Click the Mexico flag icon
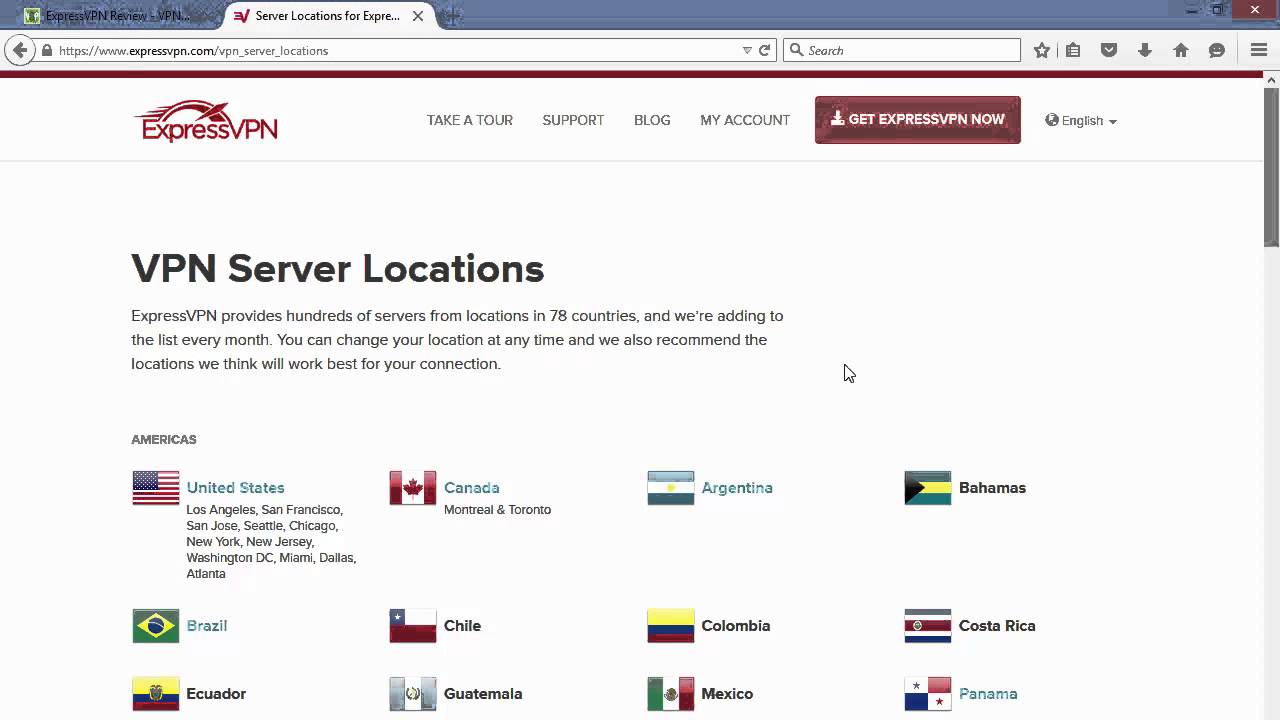This screenshot has width=1280, height=720. pyautogui.click(x=671, y=694)
